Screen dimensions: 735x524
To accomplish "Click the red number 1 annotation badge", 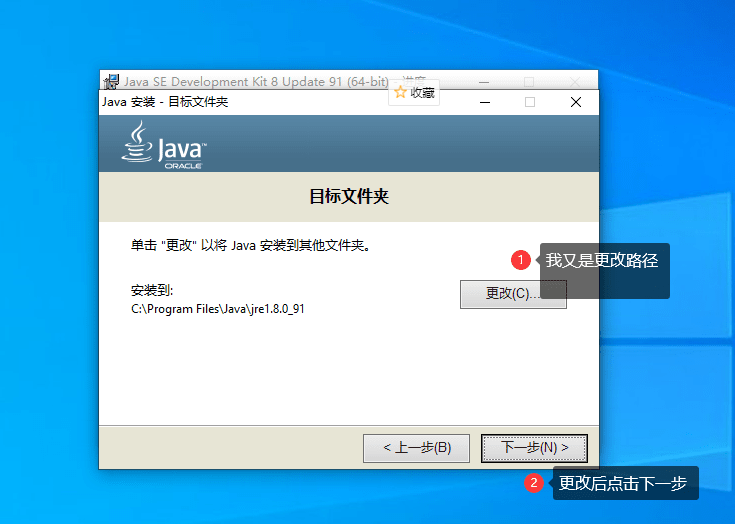I will coord(520,260).
